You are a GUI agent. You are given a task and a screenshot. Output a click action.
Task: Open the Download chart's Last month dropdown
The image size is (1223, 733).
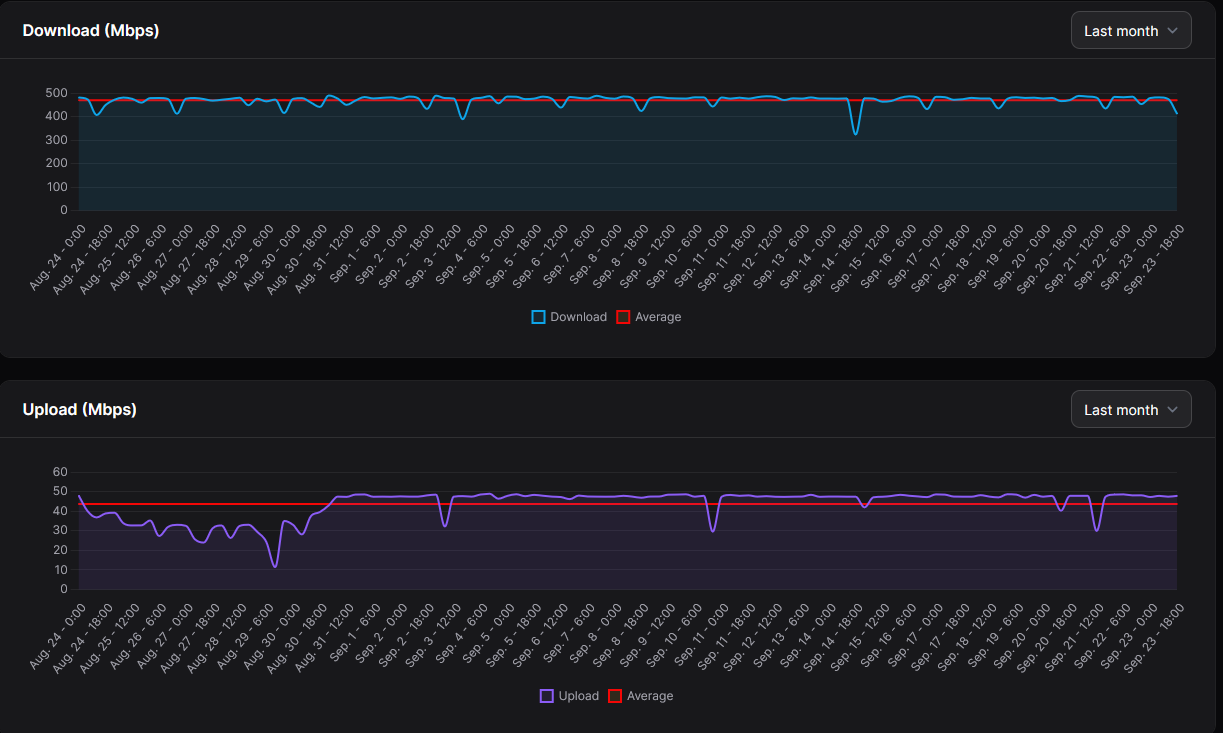point(1130,31)
